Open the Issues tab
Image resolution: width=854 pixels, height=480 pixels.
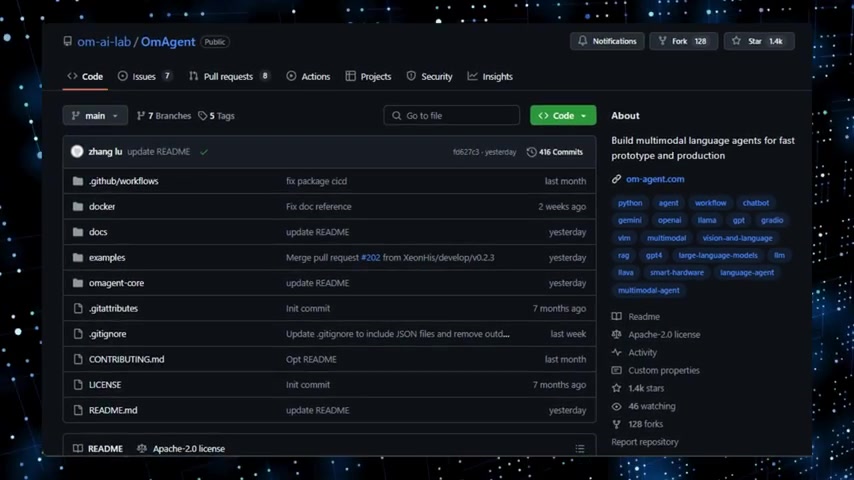click(145, 76)
